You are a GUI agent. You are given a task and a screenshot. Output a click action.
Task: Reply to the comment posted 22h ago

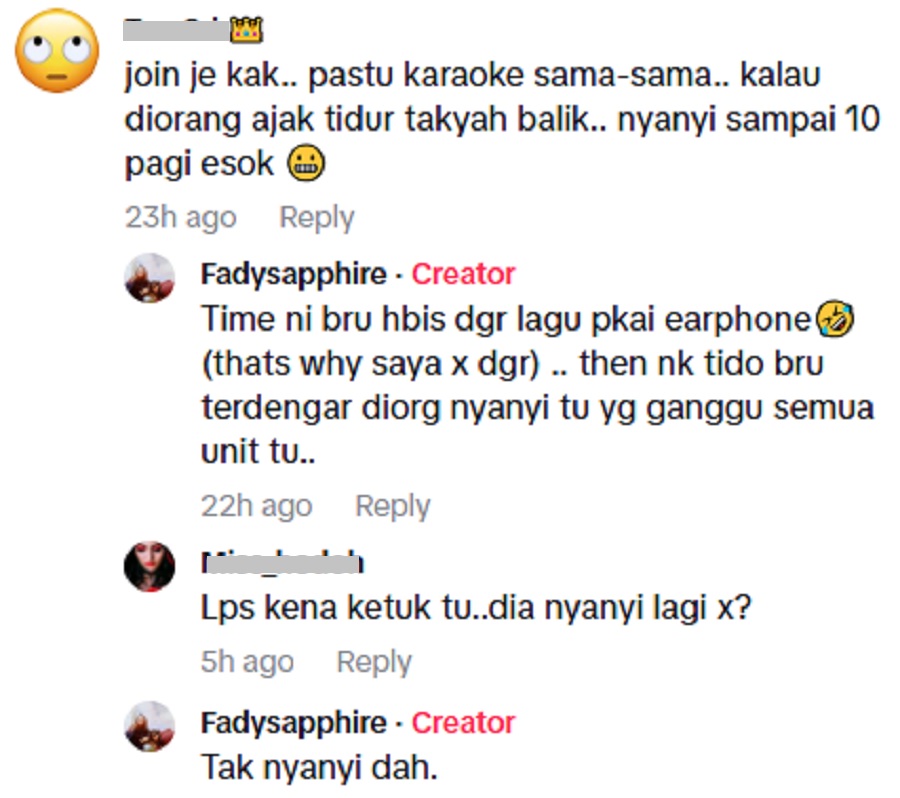pos(393,506)
